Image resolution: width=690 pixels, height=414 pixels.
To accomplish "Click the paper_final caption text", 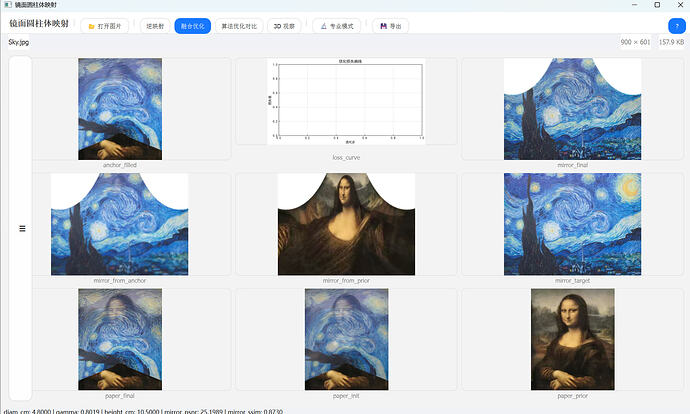I will tap(120, 396).
